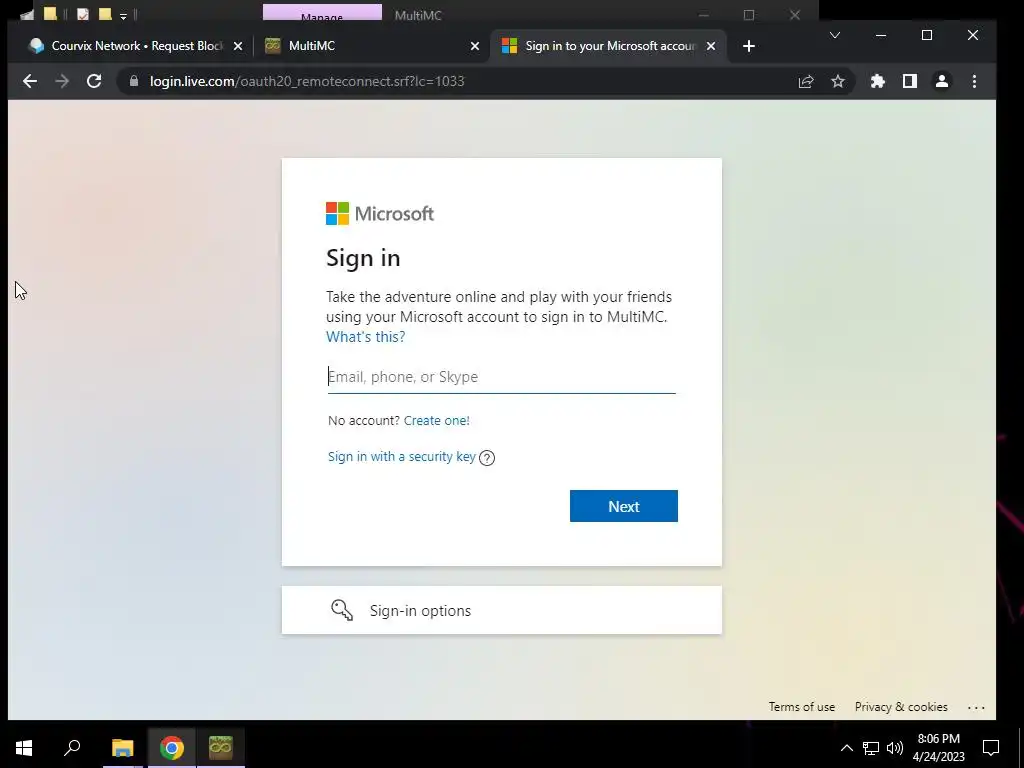Click the browser forward arrow
Screen dimensions: 1024x768
coord(62,81)
